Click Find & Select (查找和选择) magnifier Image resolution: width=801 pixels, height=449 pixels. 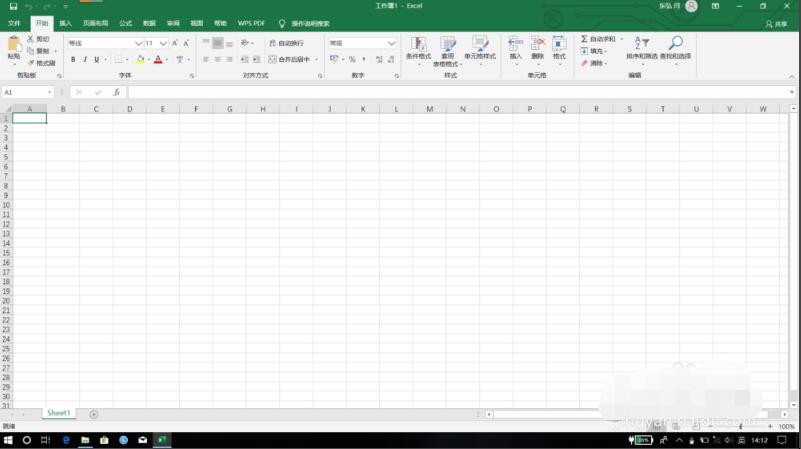[x=675, y=44]
